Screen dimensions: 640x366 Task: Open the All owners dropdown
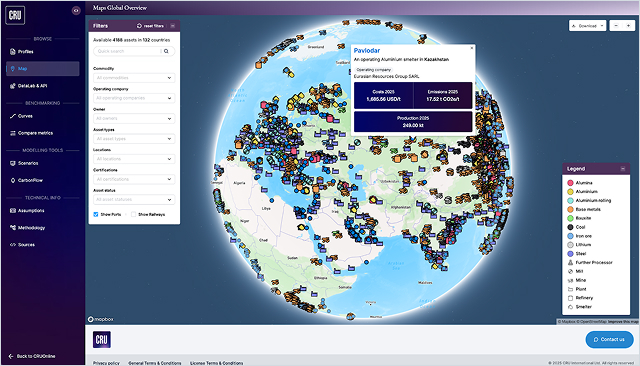coord(134,118)
